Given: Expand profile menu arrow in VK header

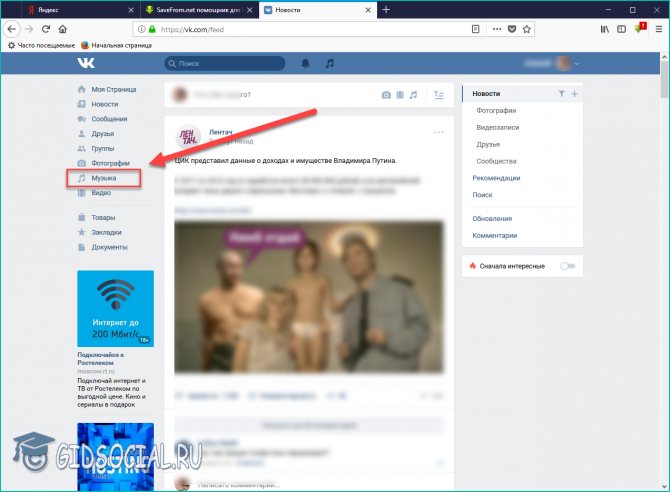Looking at the screenshot, I should tap(577, 64).
